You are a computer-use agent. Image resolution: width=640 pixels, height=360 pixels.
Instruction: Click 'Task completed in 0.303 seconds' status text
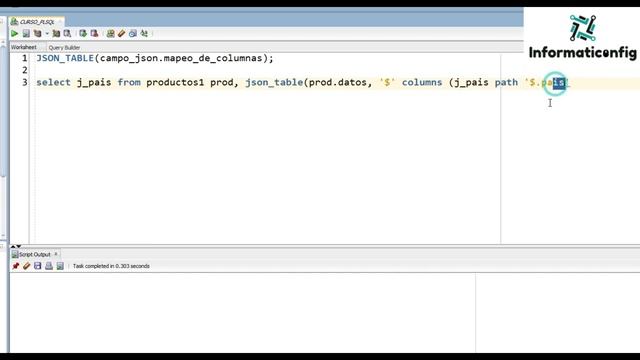(x=111, y=266)
